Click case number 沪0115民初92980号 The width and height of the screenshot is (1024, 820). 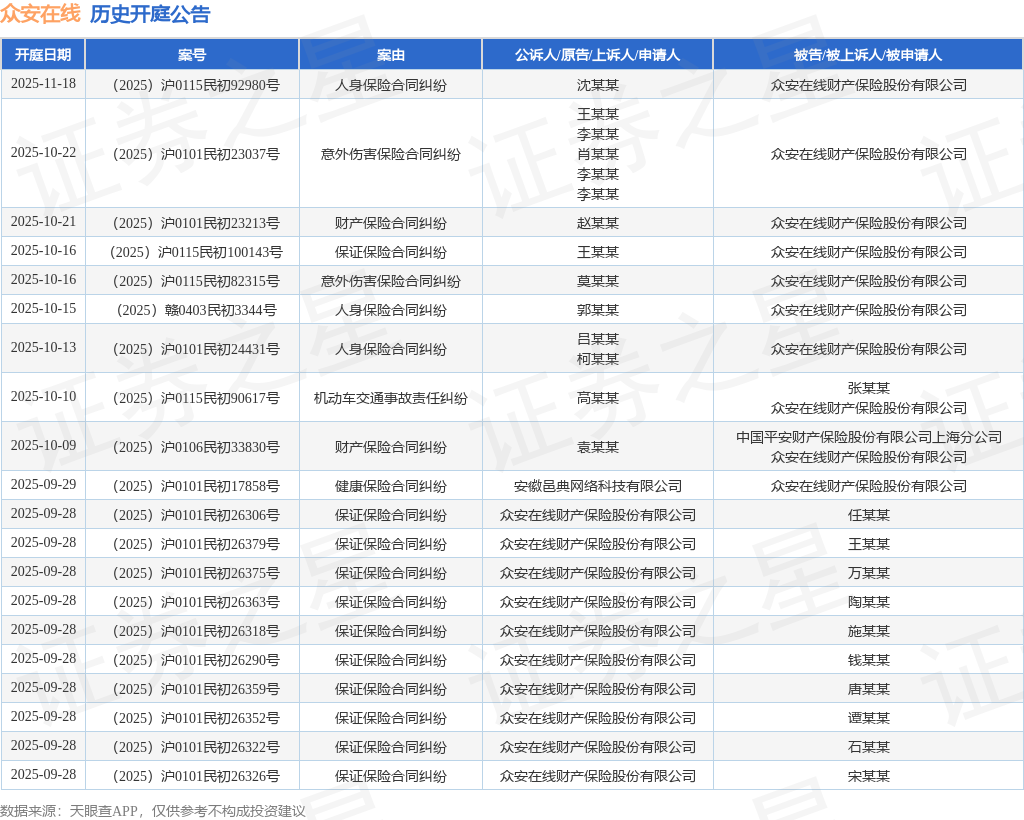(196, 85)
